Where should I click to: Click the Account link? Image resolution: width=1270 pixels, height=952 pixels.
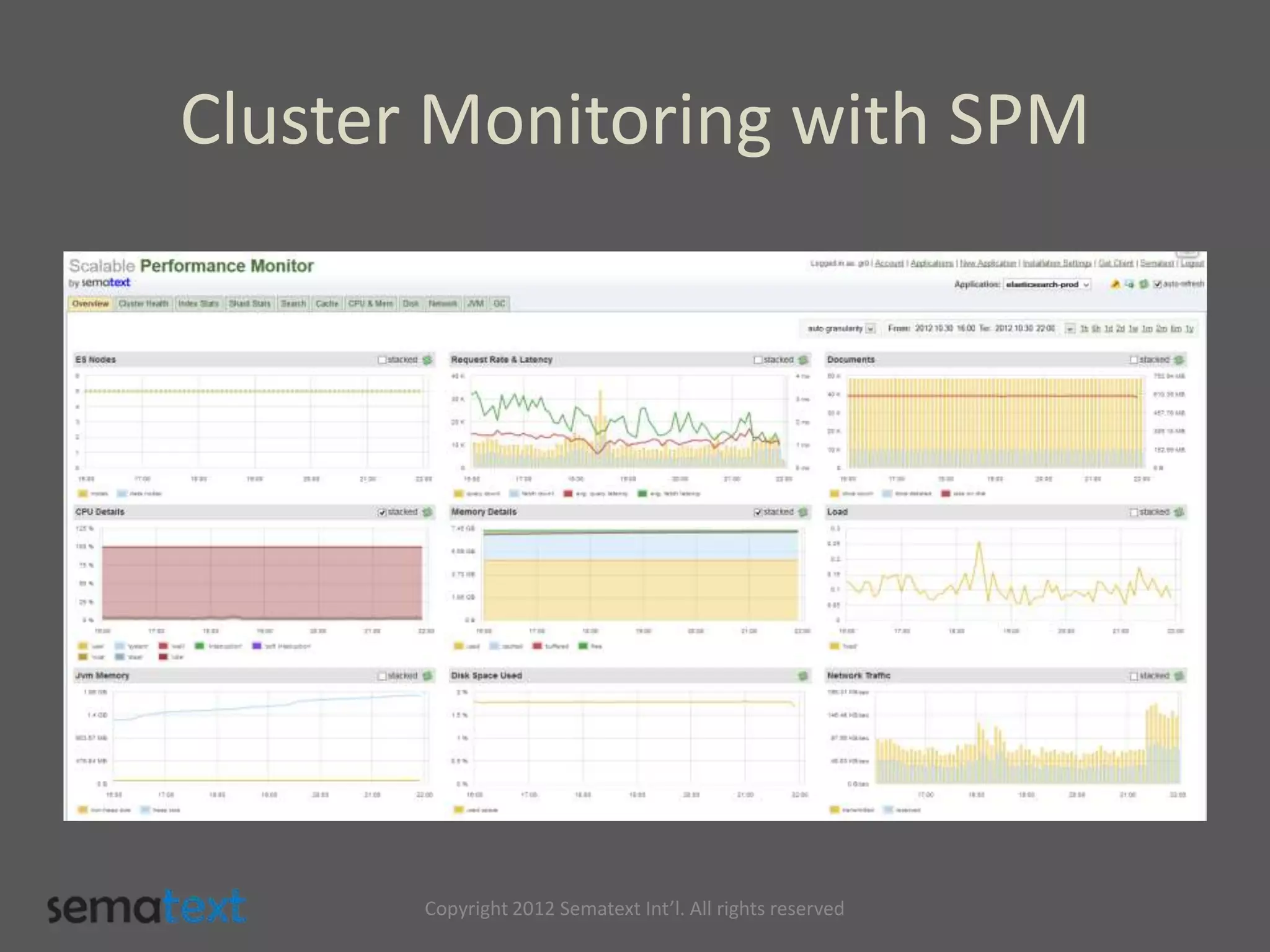pos(889,263)
